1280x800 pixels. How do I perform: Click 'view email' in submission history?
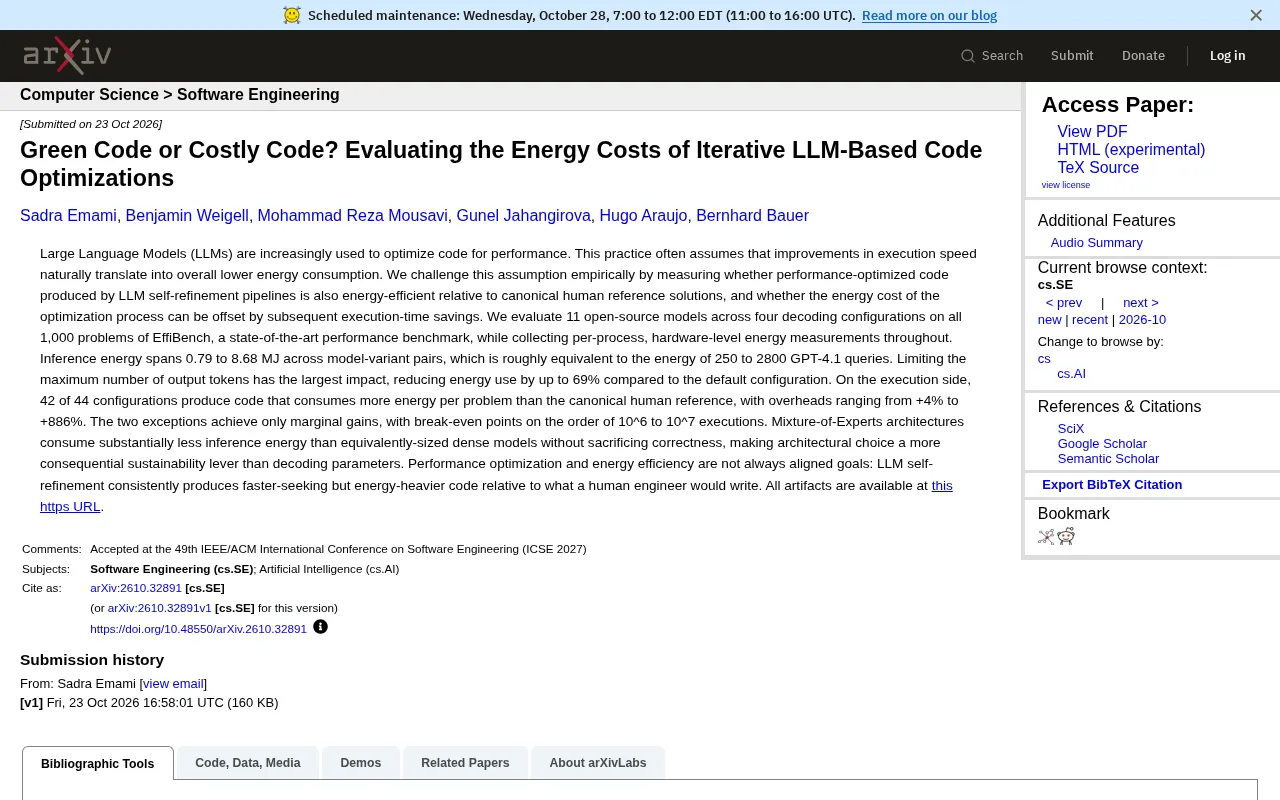tap(173, 684)
